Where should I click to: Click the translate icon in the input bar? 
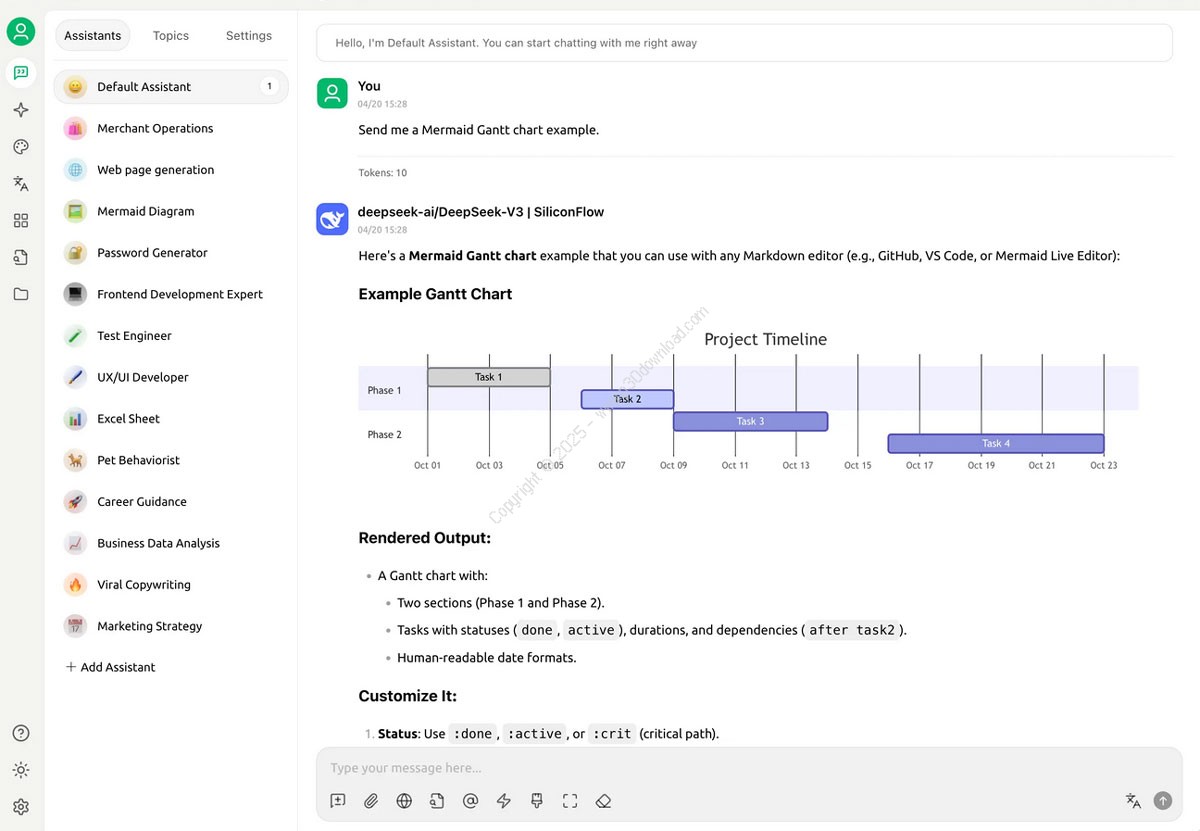coord(1133,801)
